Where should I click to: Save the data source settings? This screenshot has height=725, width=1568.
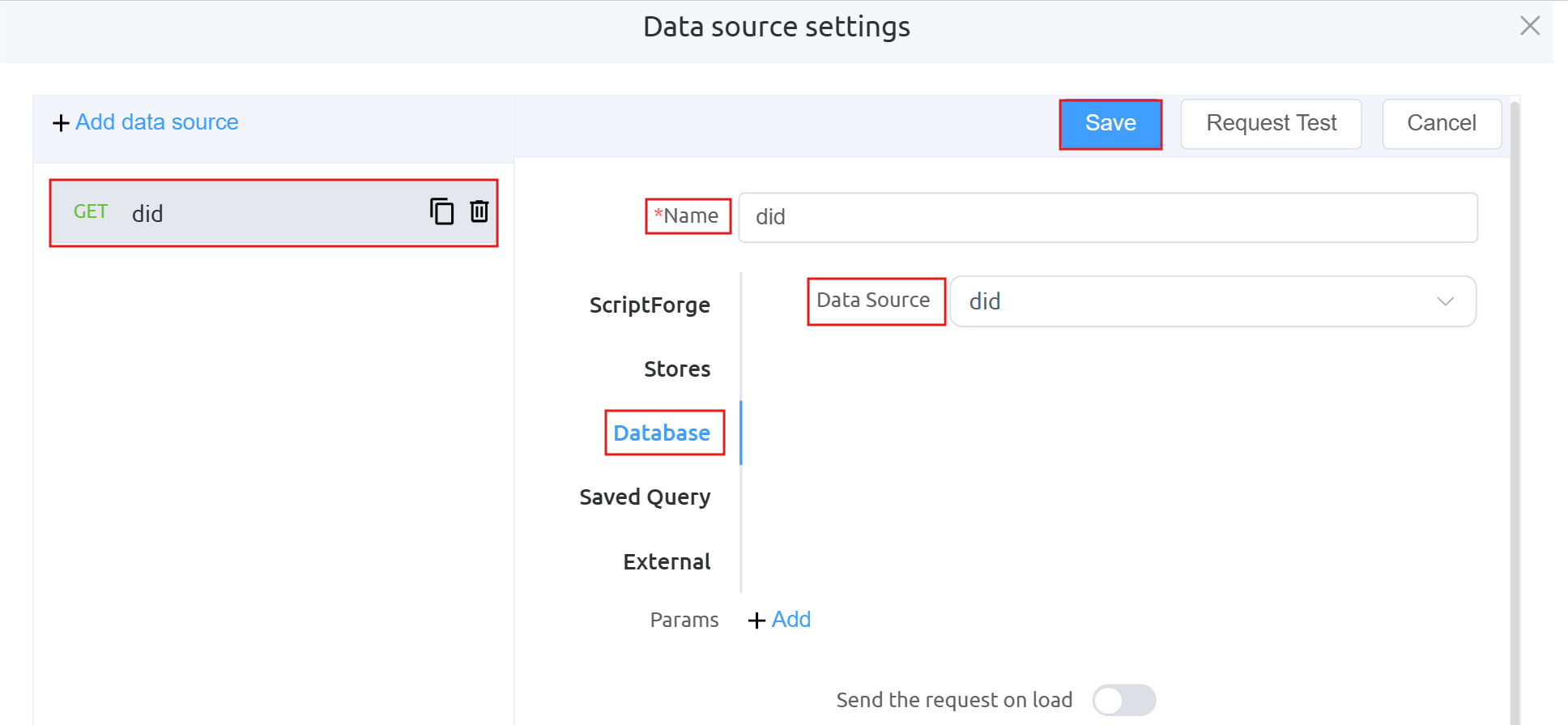(x=1110, y=124)
